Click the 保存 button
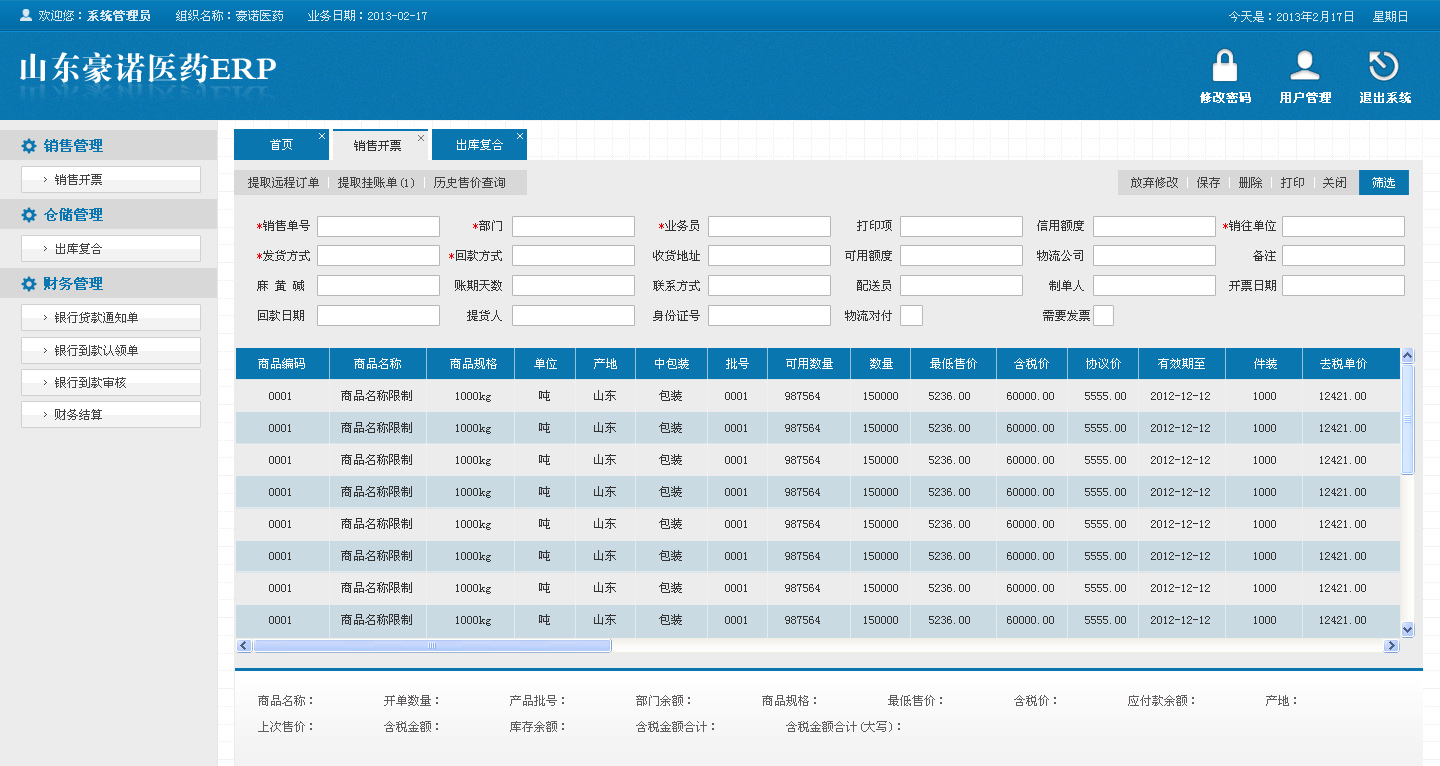Viewport: 1440px width, 766px height. point(1208,183)
